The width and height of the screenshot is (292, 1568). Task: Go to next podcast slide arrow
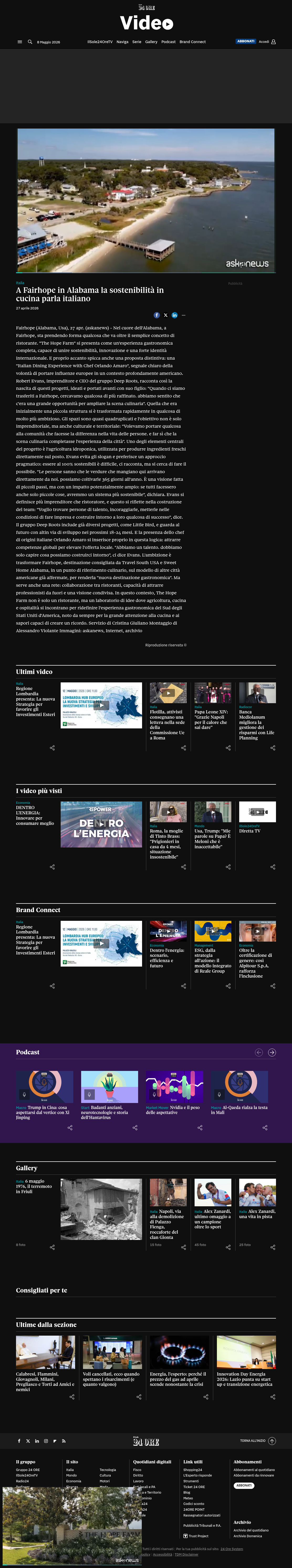272,1053
